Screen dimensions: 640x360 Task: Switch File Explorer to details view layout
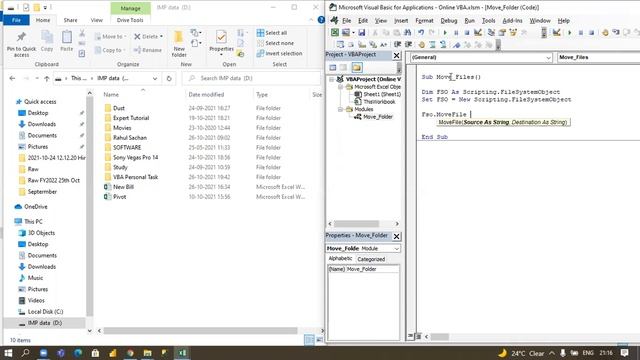(x=309, y=340)
